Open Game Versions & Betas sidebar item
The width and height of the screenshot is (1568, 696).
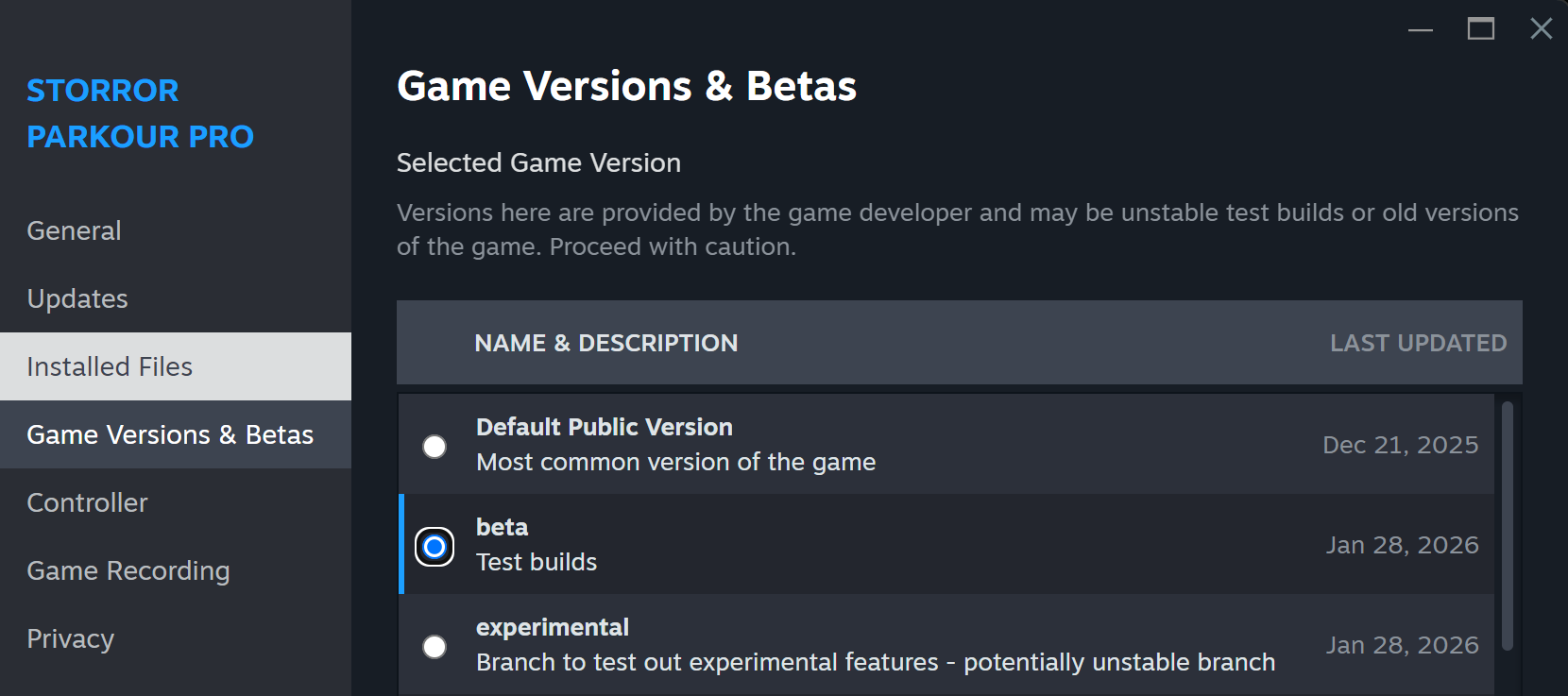[170, 434]
